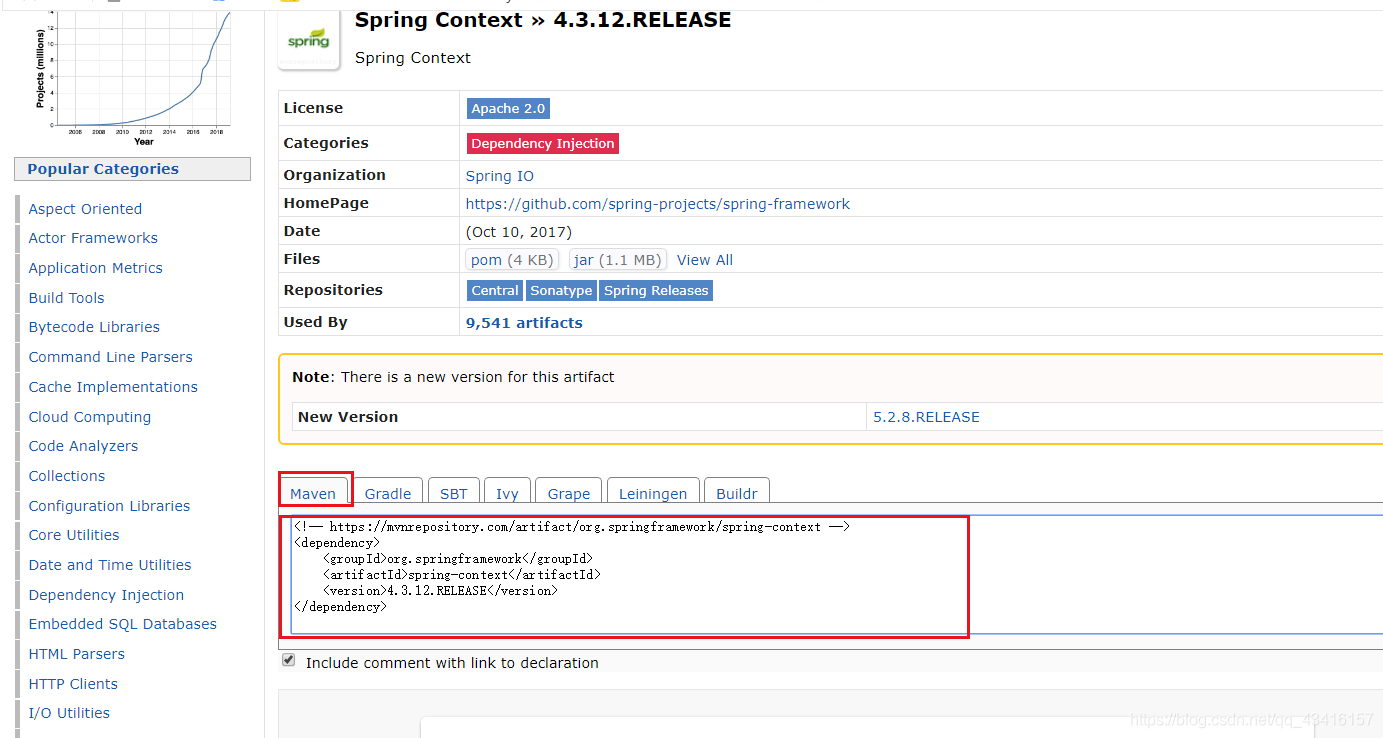Open HTTP Clients category
Viewport: 1383px width, 738px height.
(x=73, y=684)
